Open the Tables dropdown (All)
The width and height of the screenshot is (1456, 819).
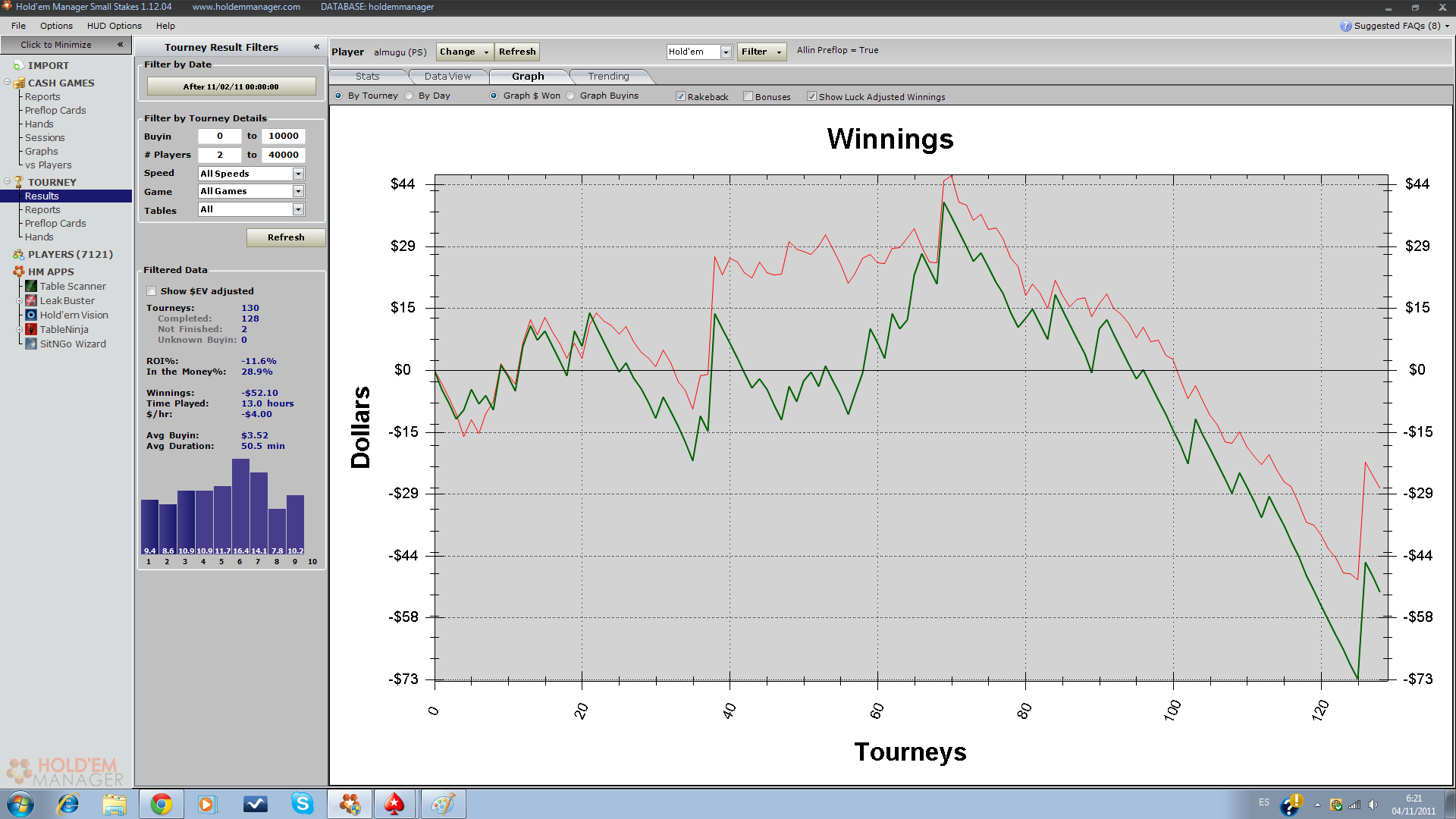click(298, 209)
